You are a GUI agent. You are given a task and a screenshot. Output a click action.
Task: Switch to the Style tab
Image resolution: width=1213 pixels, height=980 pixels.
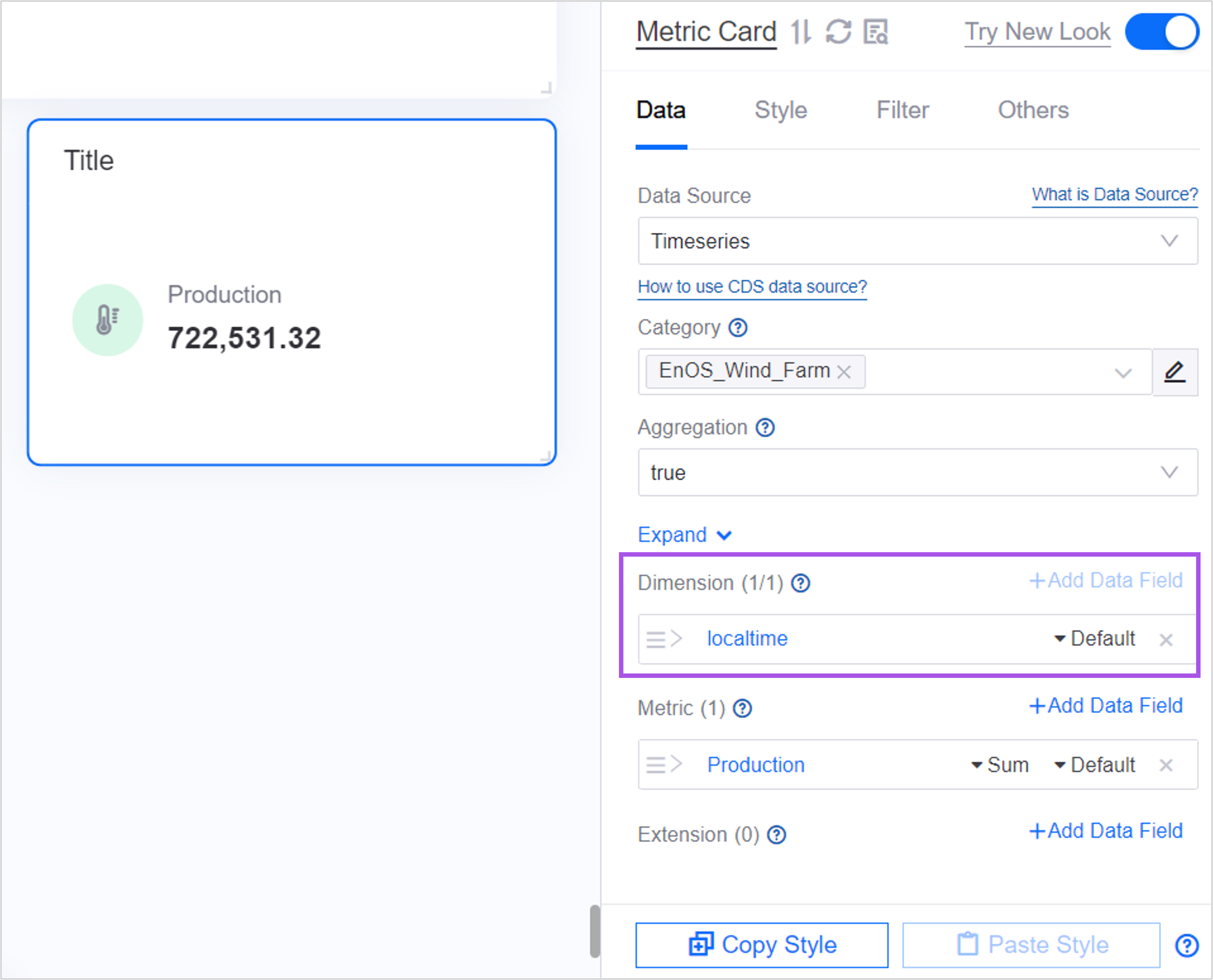pos(780,110)
